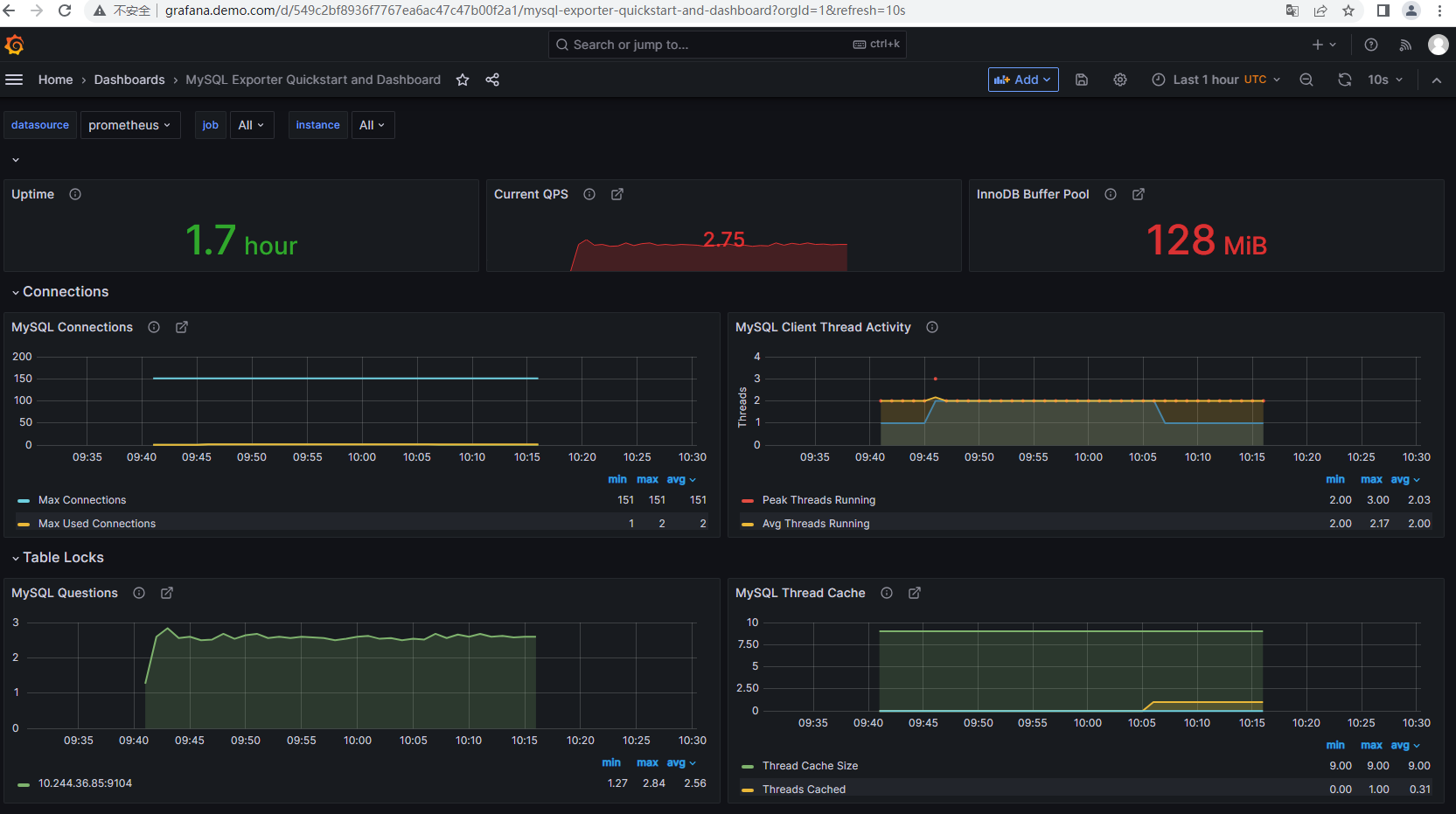Viewport: 1456px width, 814px height.
Task: Toggle the hamburger side menu
Action: click(14, 80)
